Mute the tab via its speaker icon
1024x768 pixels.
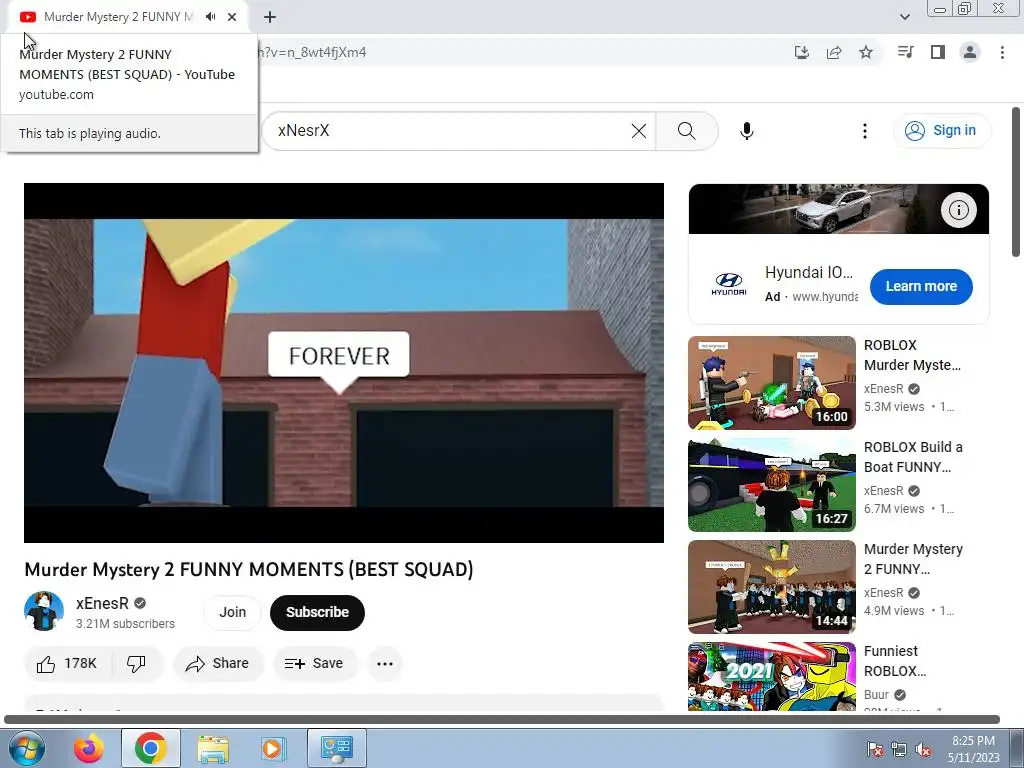pos(210,17)
